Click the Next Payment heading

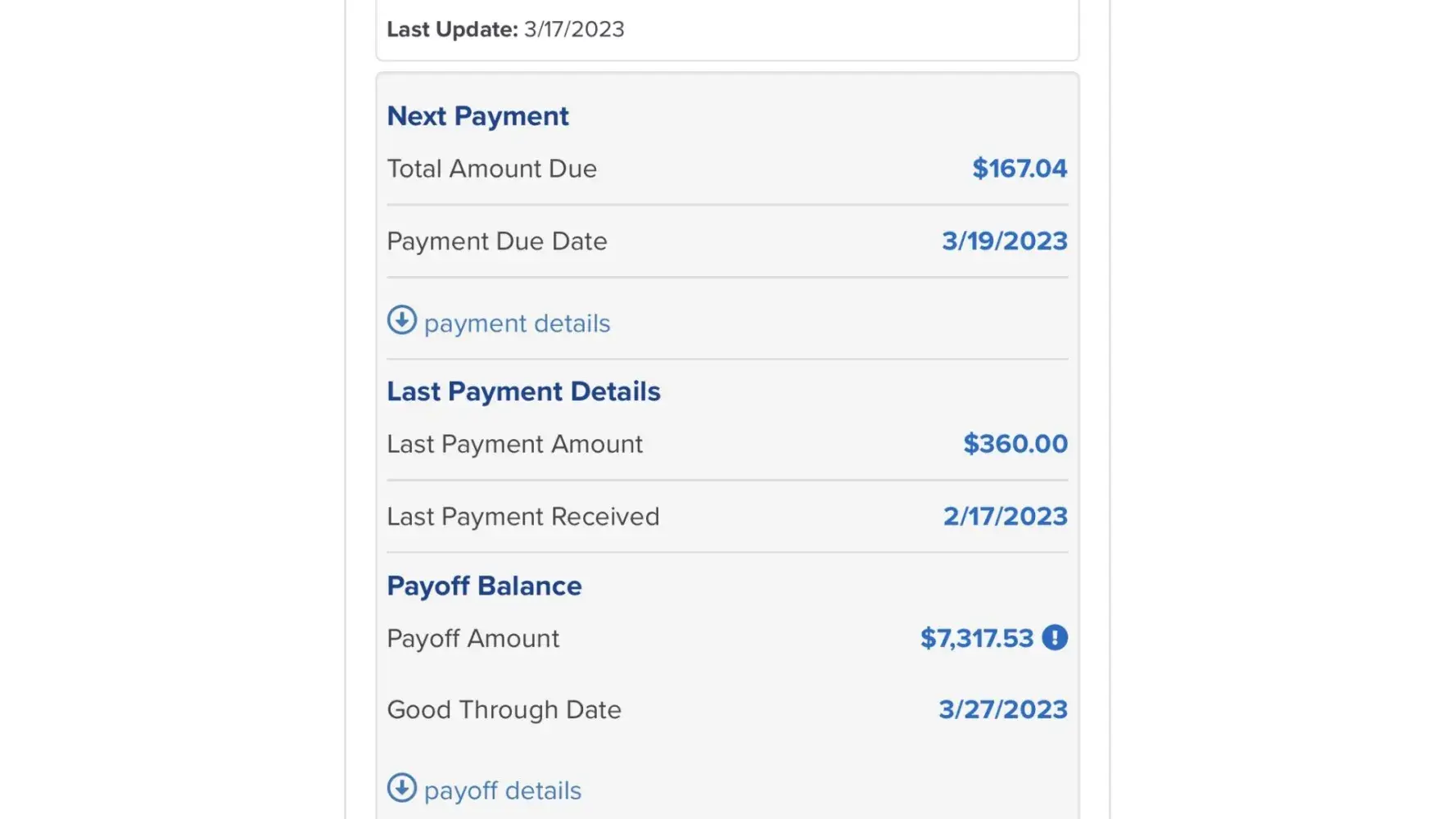coord(477,116)
